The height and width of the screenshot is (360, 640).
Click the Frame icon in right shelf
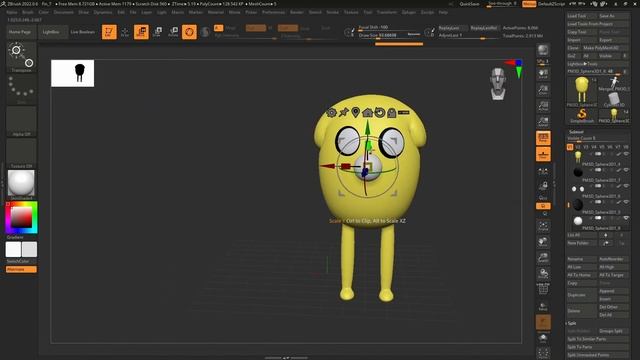(543, 226)
